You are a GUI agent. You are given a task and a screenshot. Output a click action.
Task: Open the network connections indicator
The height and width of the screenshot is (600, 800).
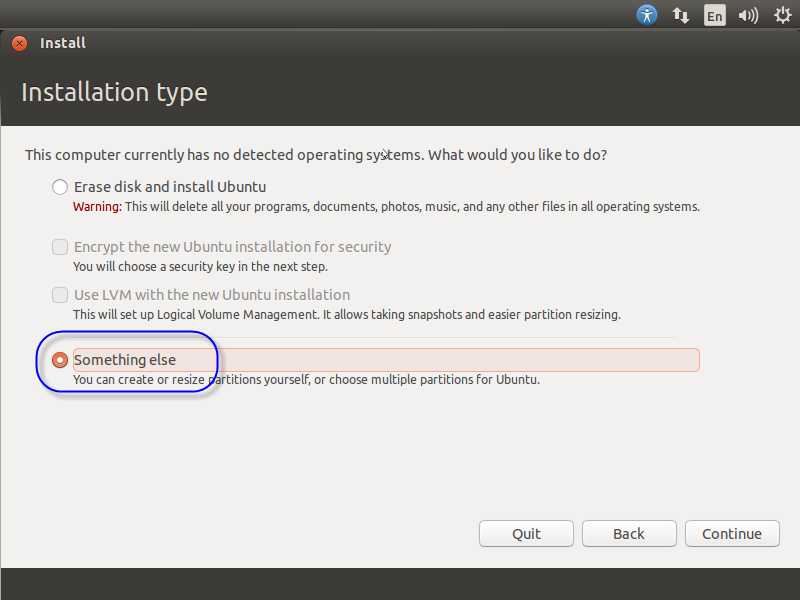(x=680, y=15)
